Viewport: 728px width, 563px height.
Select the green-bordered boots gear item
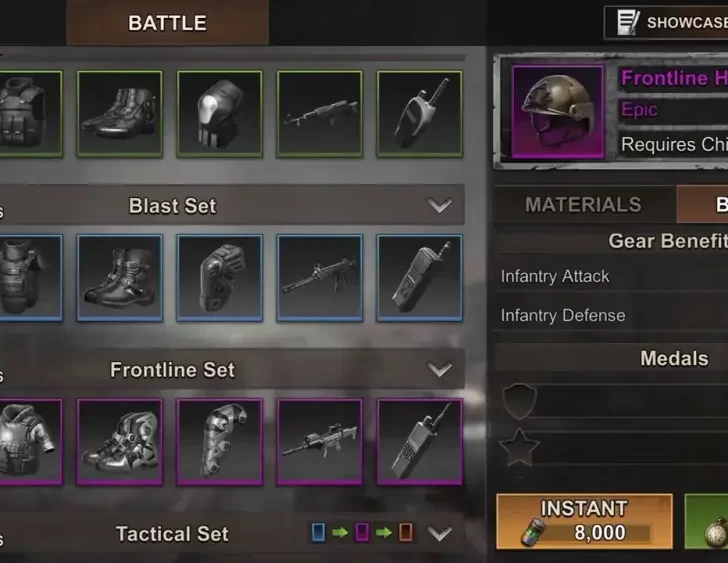click(x=120, y=114)
